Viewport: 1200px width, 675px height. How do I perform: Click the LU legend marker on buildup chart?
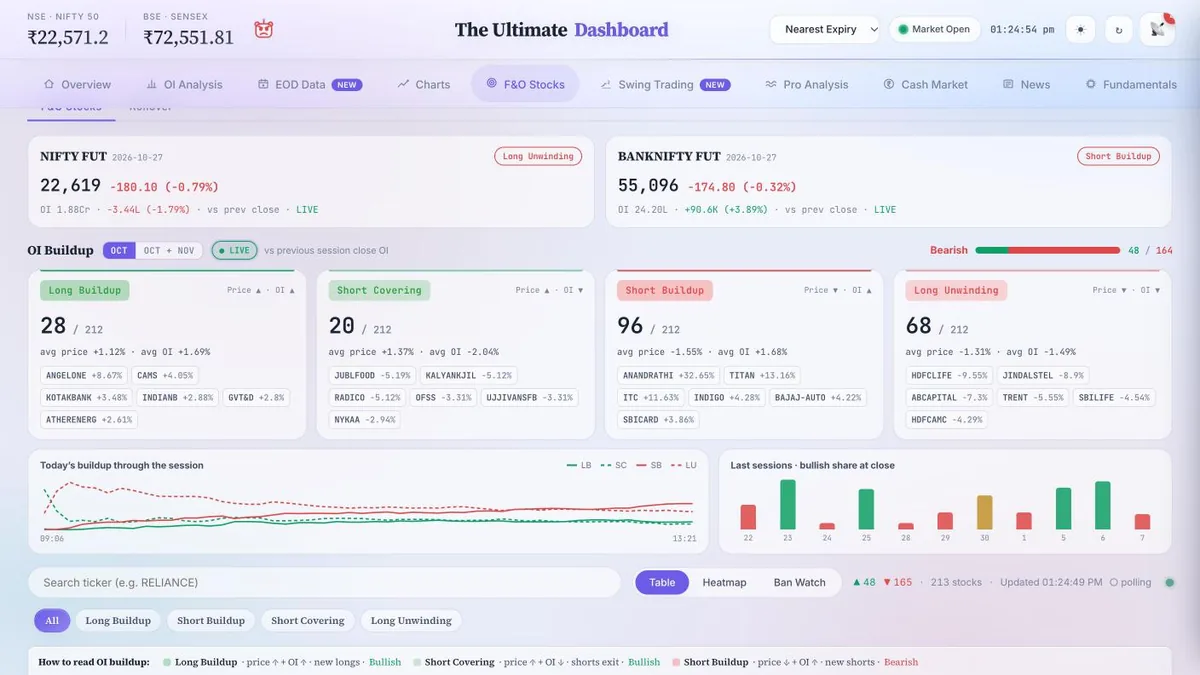pyautogui.click(x=676, y=466)
